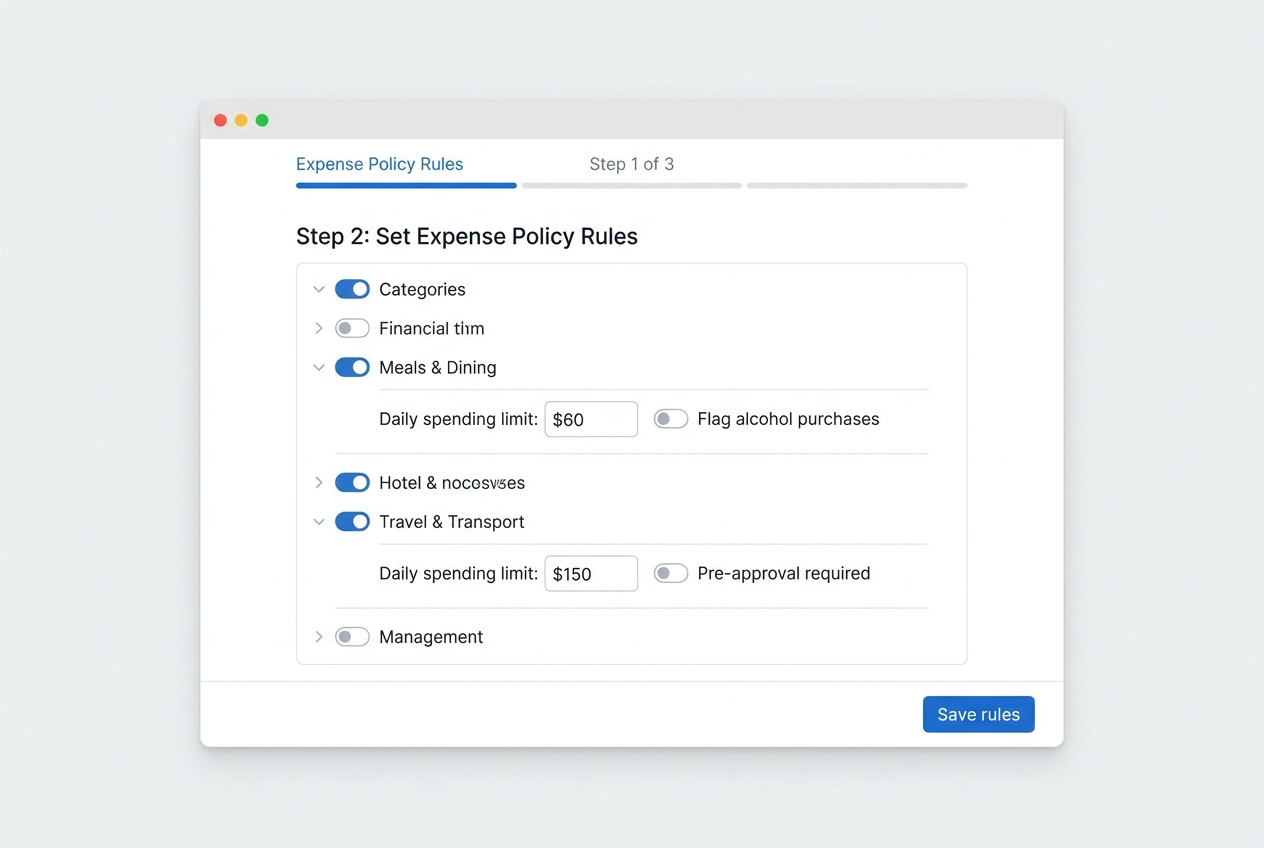Enable Flag alcohol purchases
Viewport: 1264px width, 848px height.
click(671, 419)
